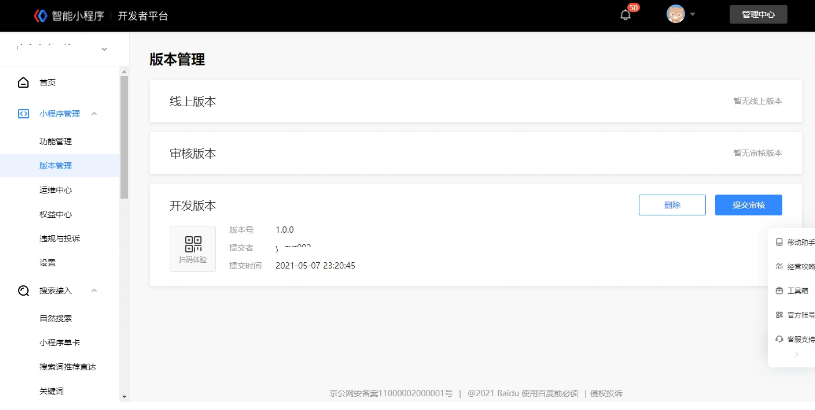Viewport: 815px width, 410px height.
Task: Collapse the floating panel with its arrow
Action: click(796, 354)
